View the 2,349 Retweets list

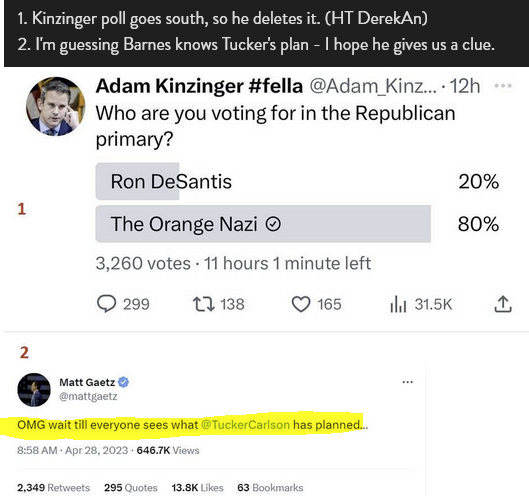pyautogui.click(x=54, y=488)
